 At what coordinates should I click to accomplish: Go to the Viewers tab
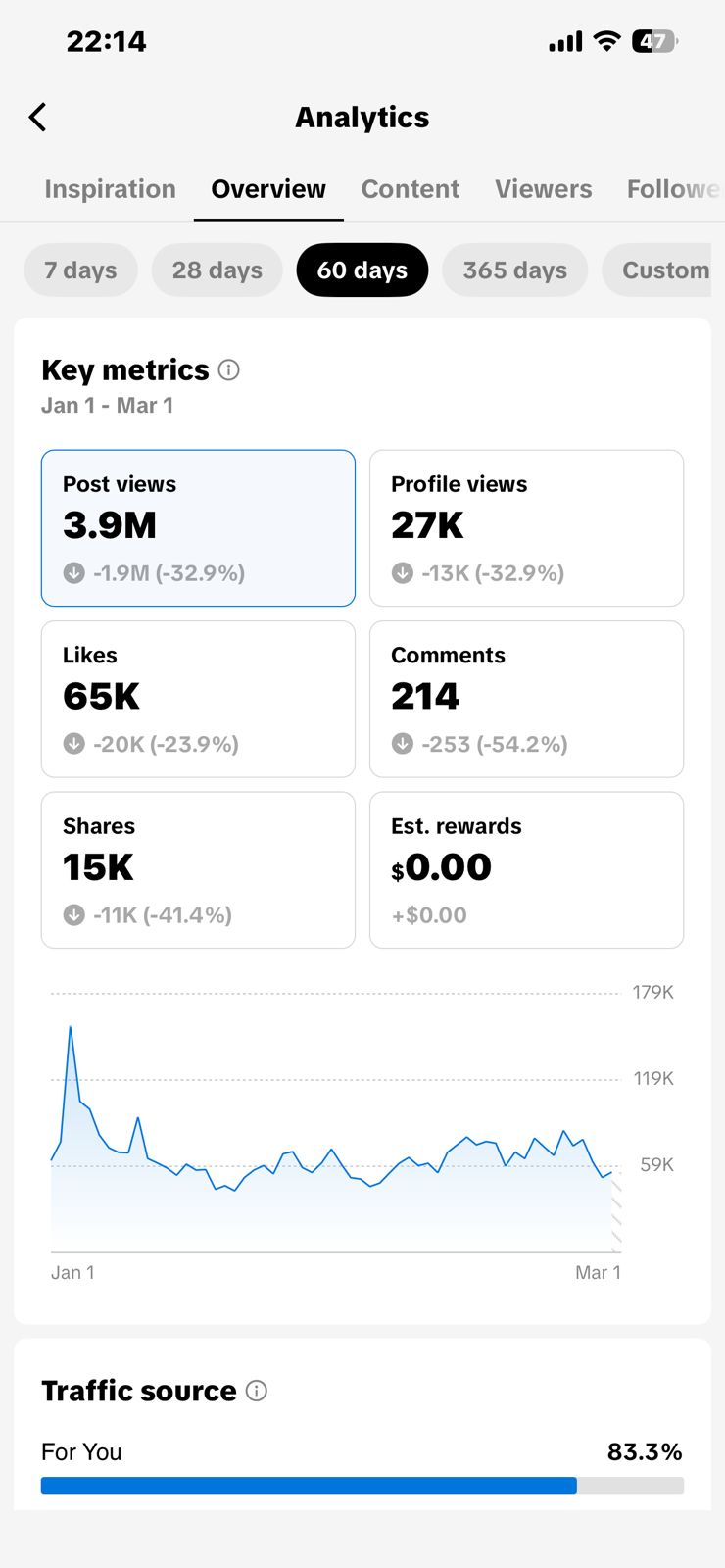point(543,189)
